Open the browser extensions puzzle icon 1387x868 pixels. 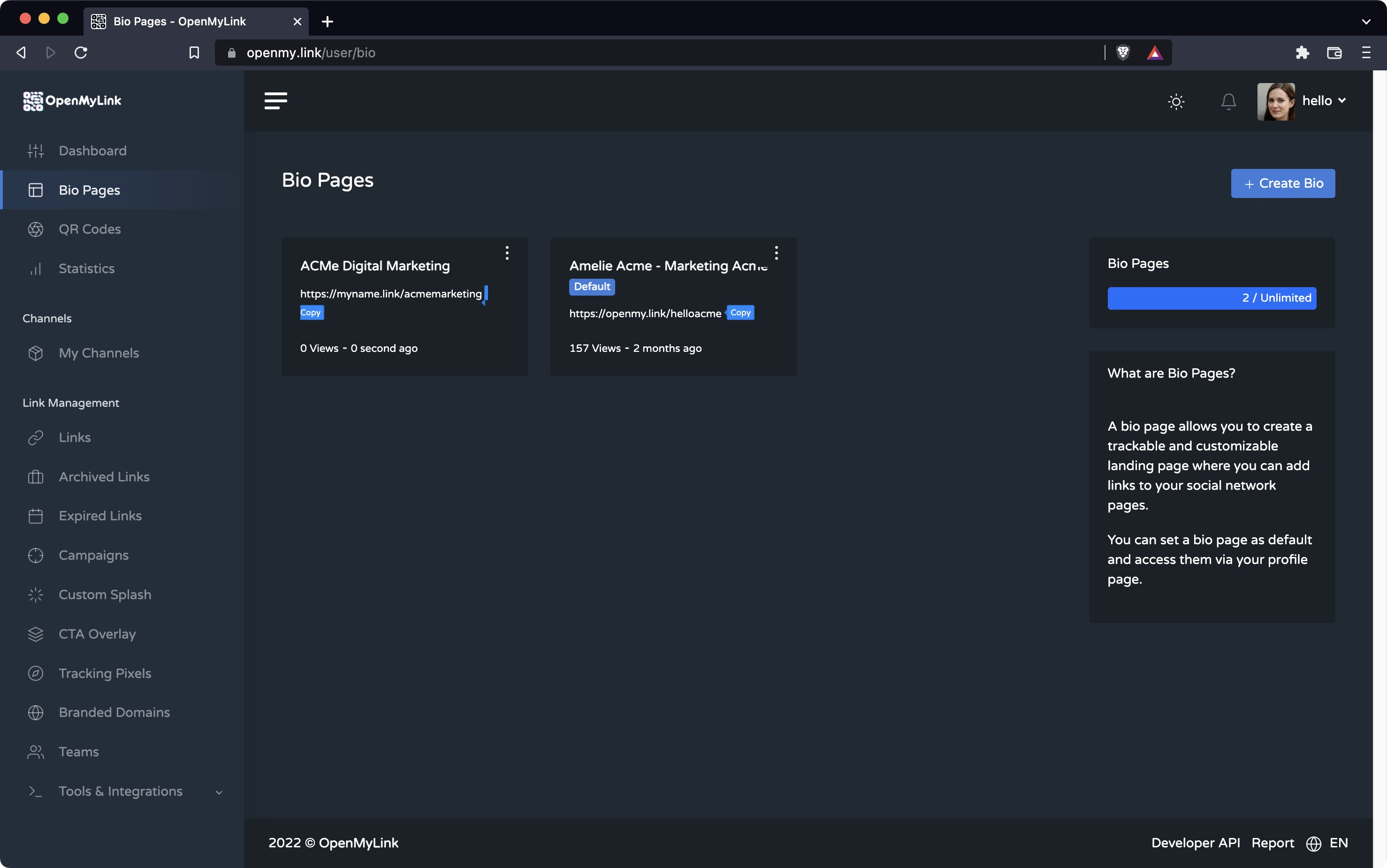(1302, 53)
